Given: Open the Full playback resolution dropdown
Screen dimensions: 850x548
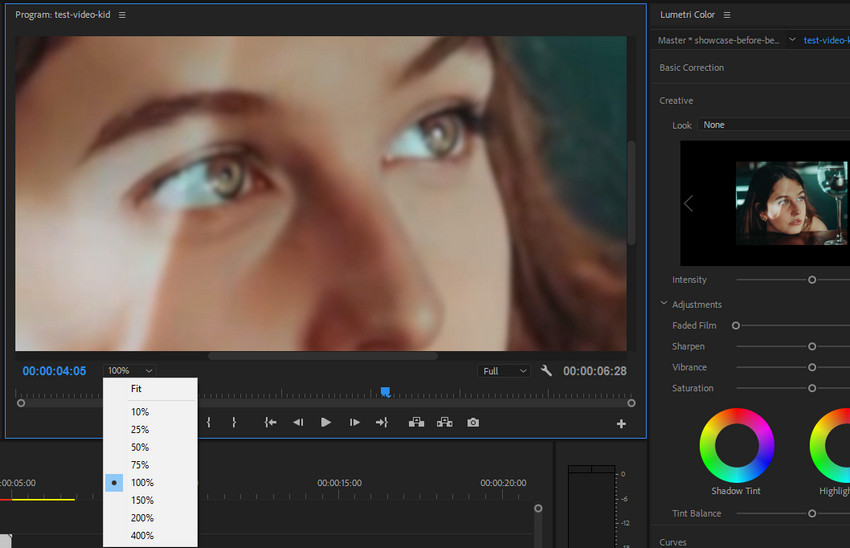Looking at the screenshot, I should pos(504,371).
